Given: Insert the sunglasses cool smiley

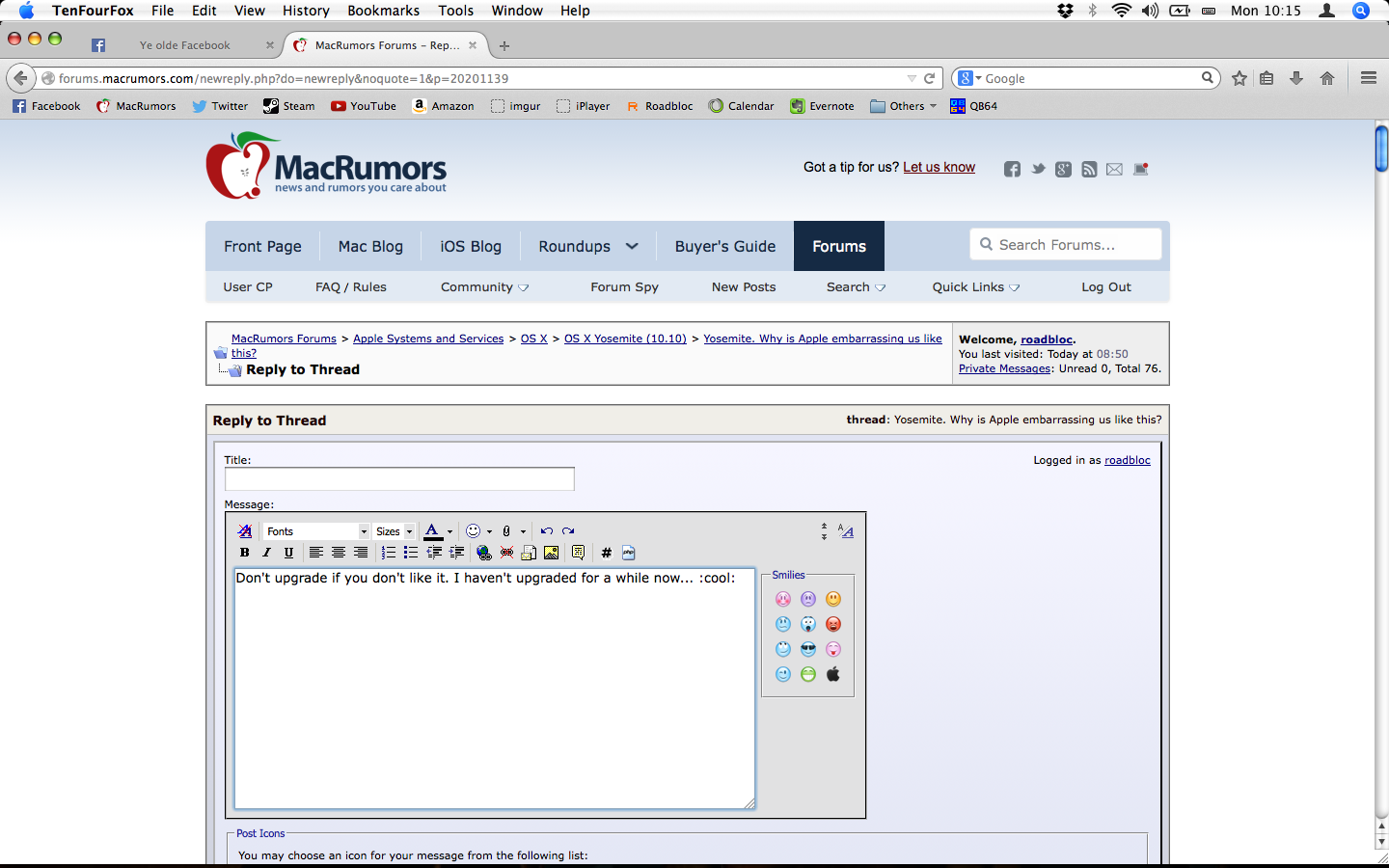Looking at the screenshot, I should point(808,649).
